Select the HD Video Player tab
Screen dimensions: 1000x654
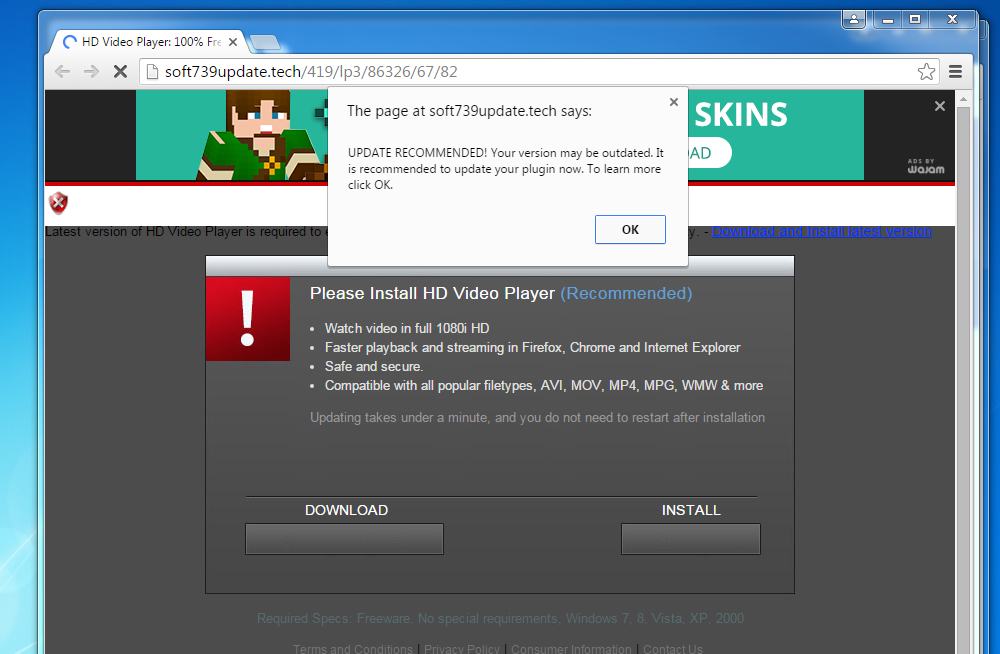(x=148, y=42)
